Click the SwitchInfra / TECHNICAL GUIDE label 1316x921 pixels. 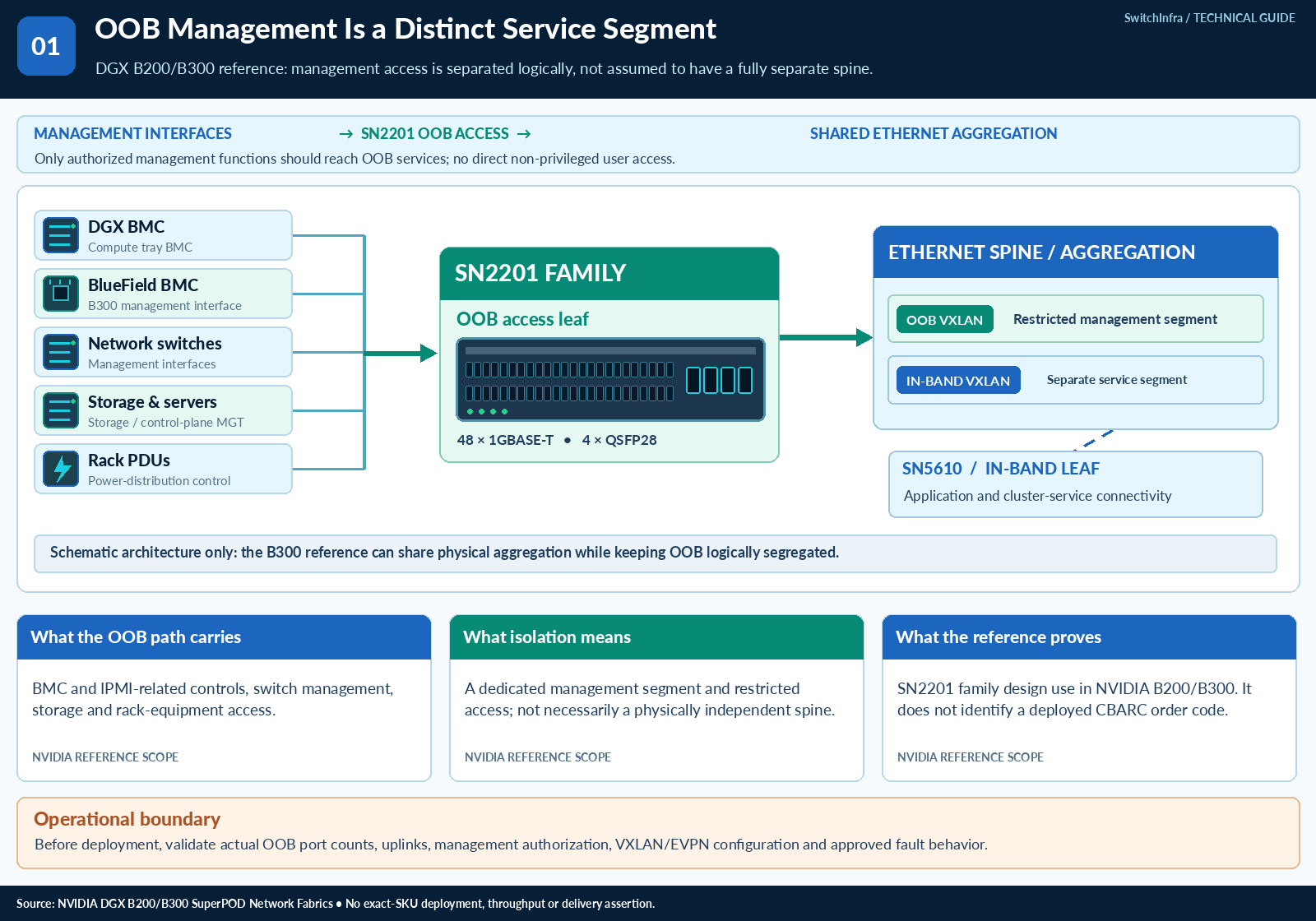tap(1209, 17)
